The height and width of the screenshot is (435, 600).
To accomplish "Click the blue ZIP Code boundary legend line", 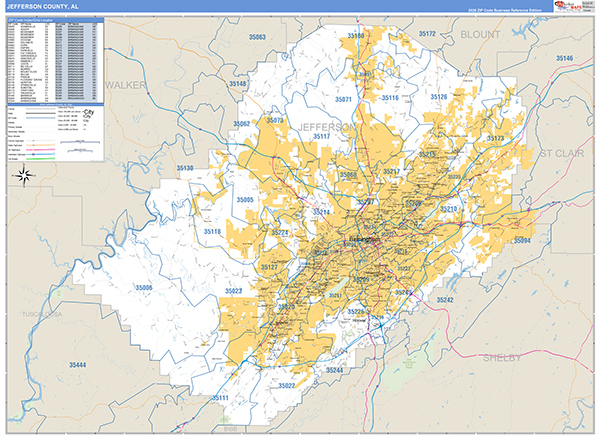I will [x=41, y=119].
